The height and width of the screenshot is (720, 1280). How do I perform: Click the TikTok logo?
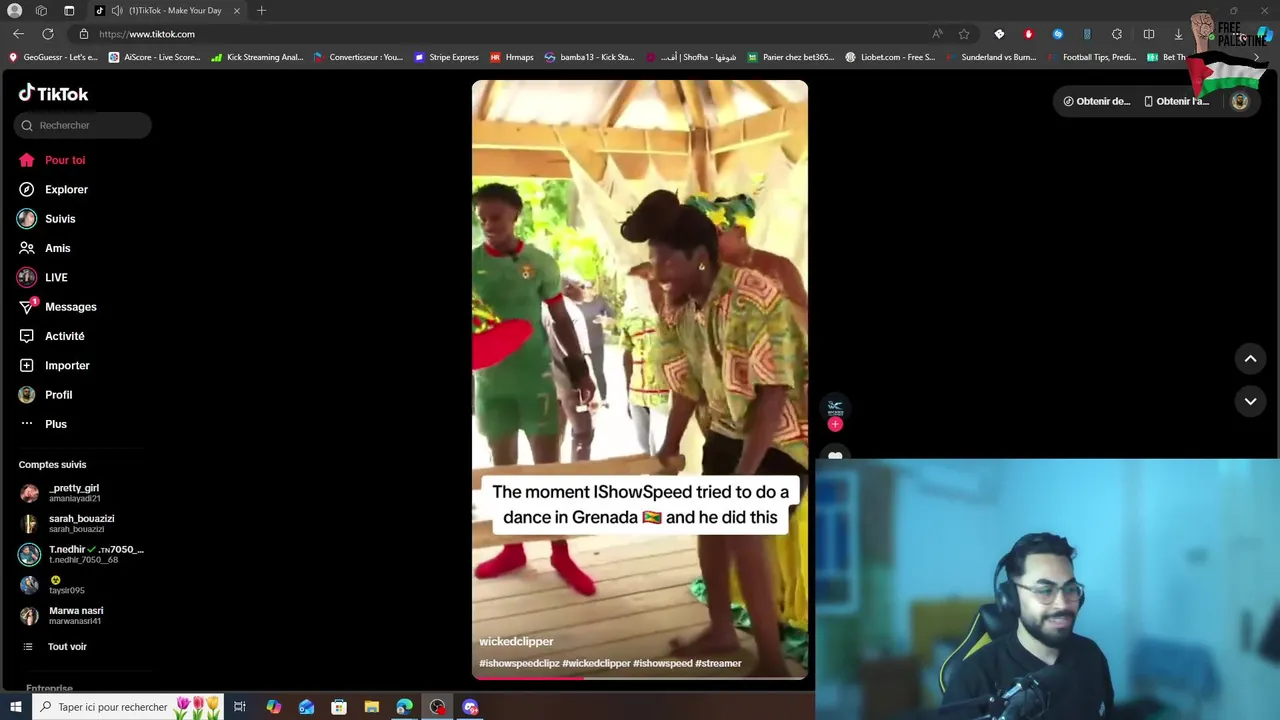click(53, 94)
